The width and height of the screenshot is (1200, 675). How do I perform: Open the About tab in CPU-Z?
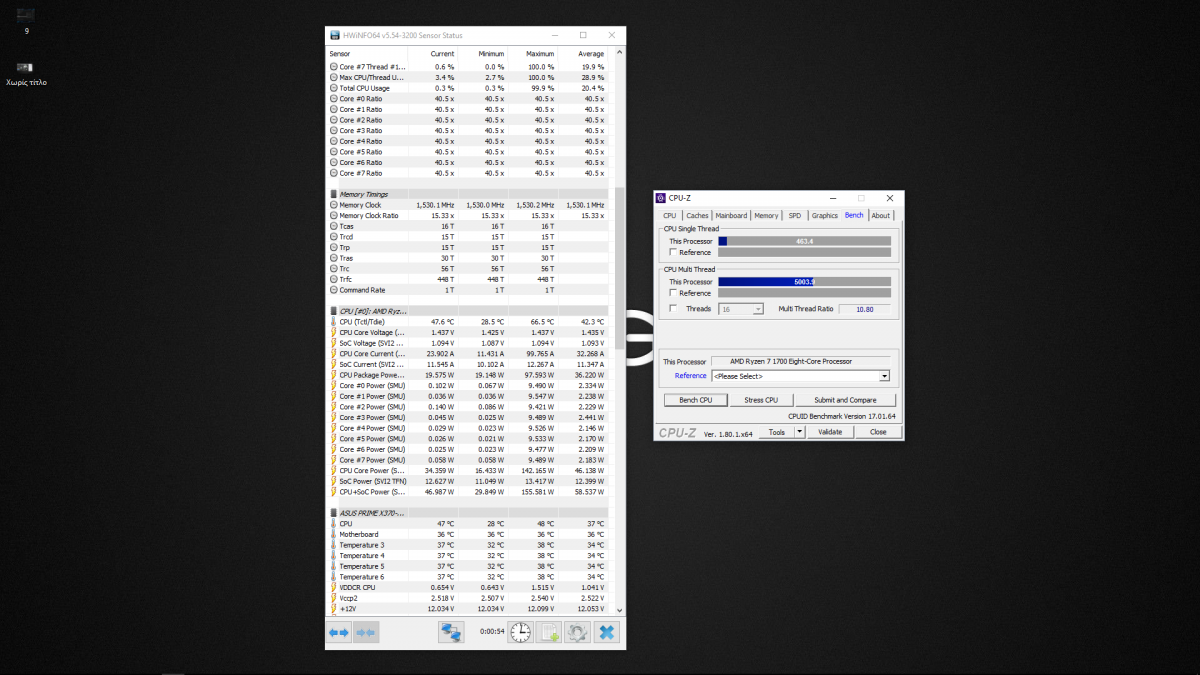(880, 215)
